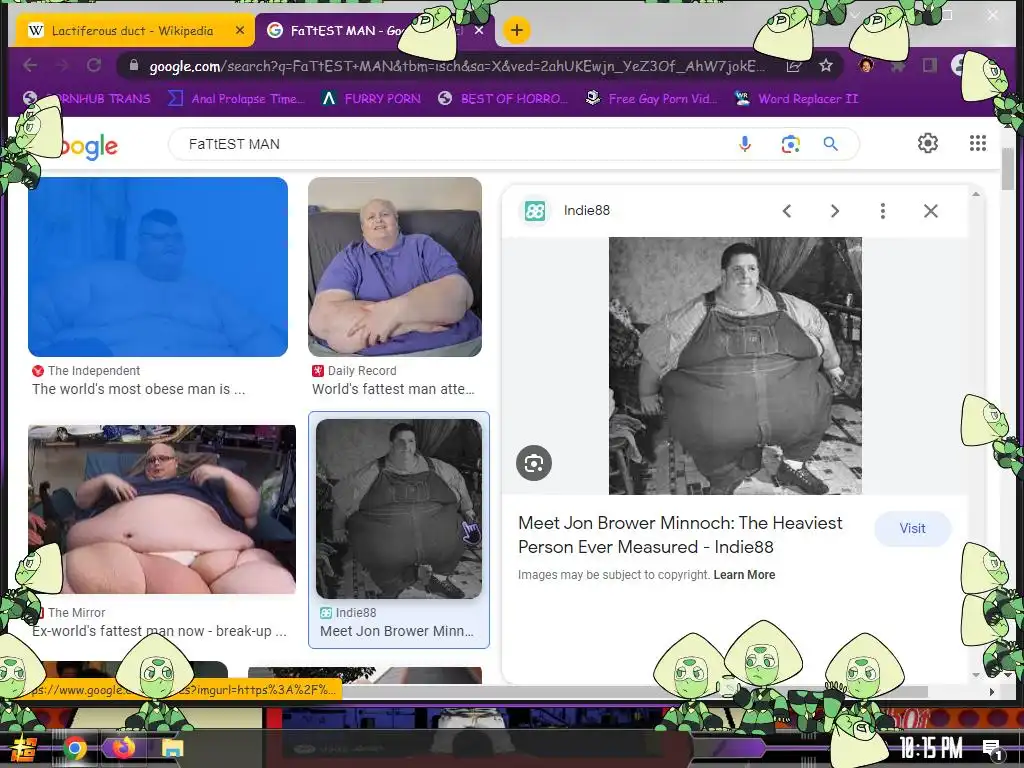Open File Explorer from the taskbar
1024x768 pixels.
(x=172, y=748)
